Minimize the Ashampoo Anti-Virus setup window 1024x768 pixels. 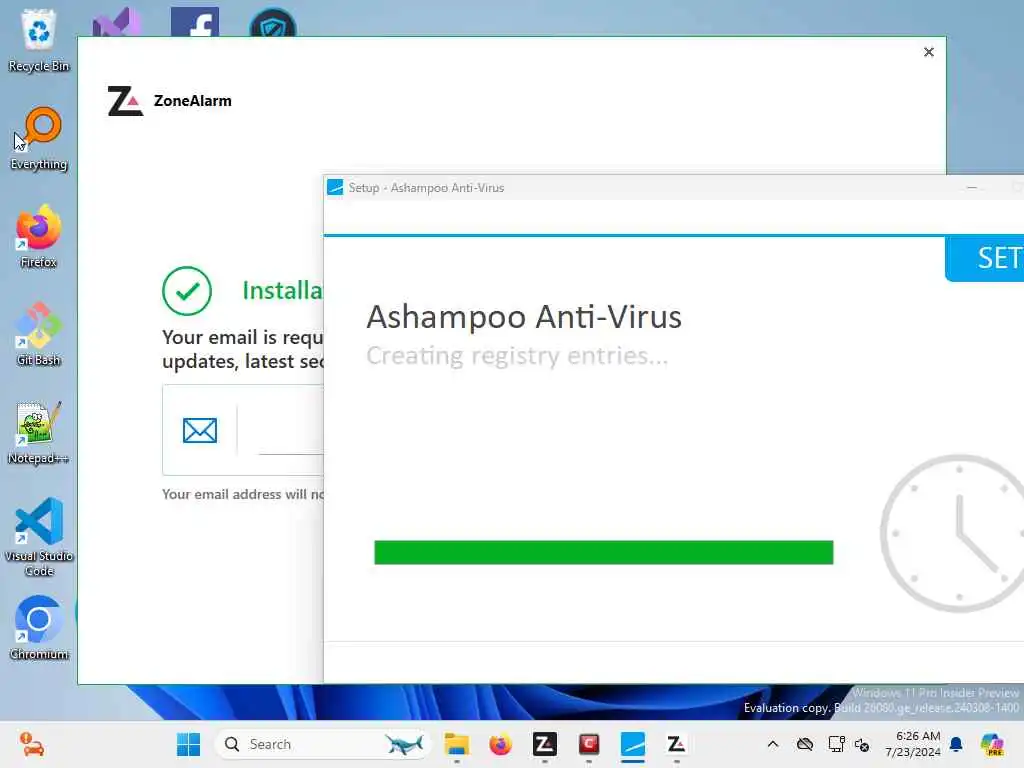(x=972, y=187)
